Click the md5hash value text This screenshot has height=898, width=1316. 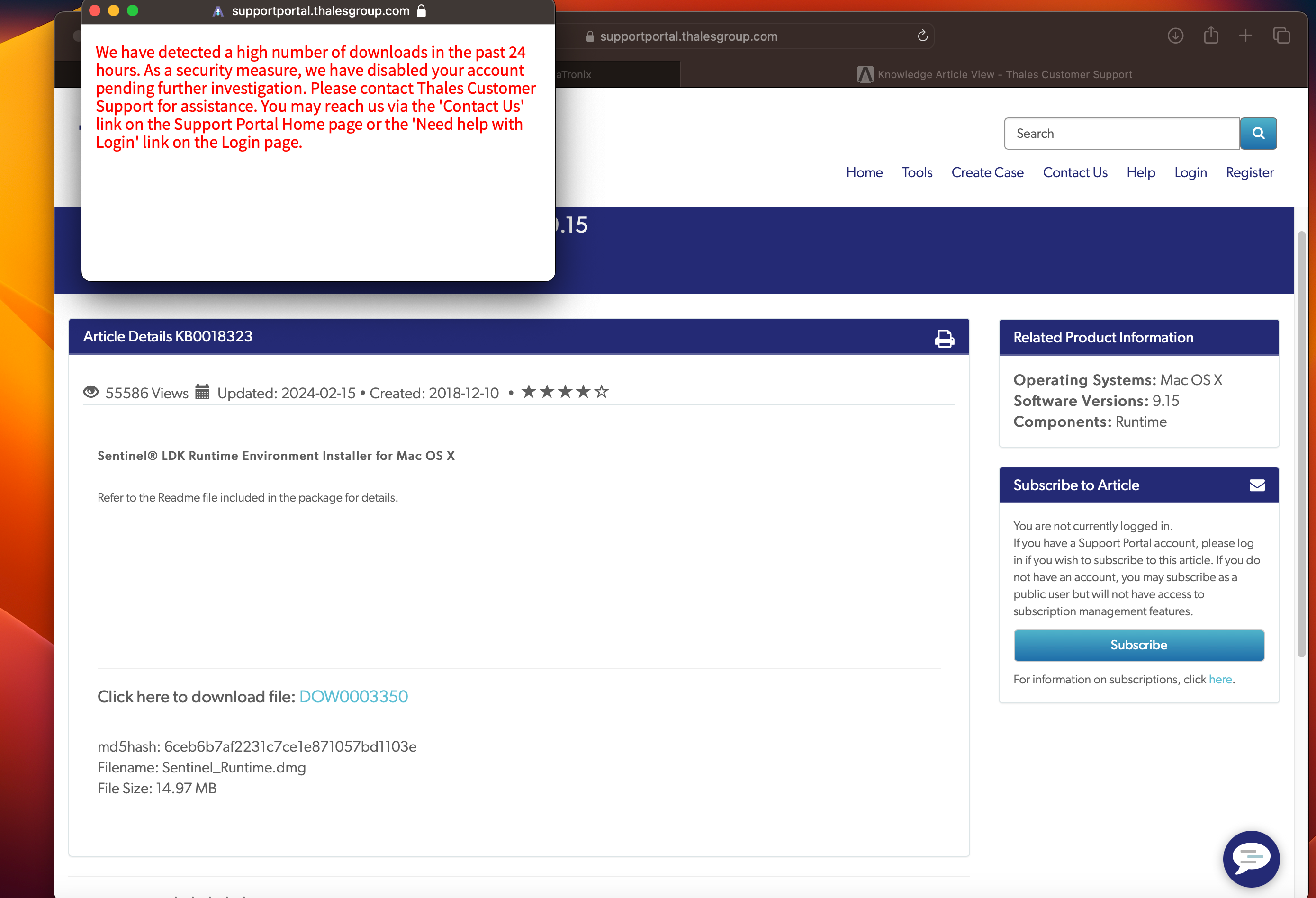pyautogui.click(x=290, y=746)
